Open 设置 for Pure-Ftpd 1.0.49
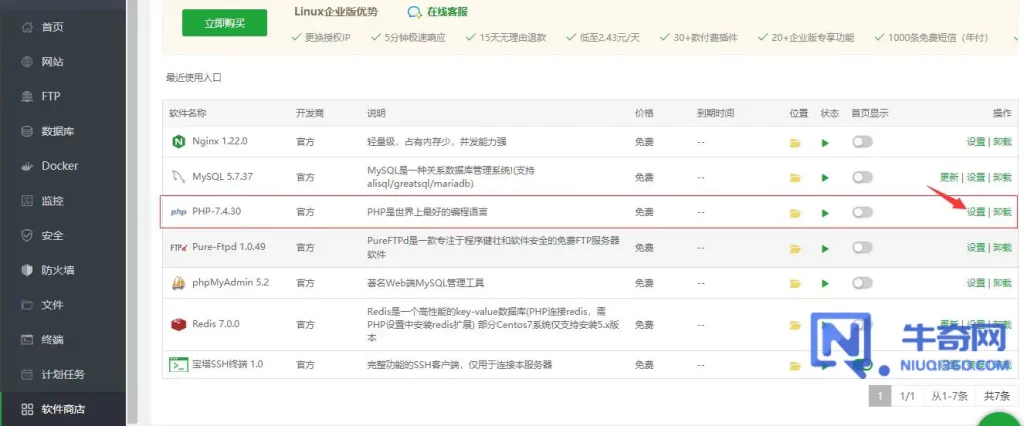This screenshot has height=426, width=1024. 976,247
